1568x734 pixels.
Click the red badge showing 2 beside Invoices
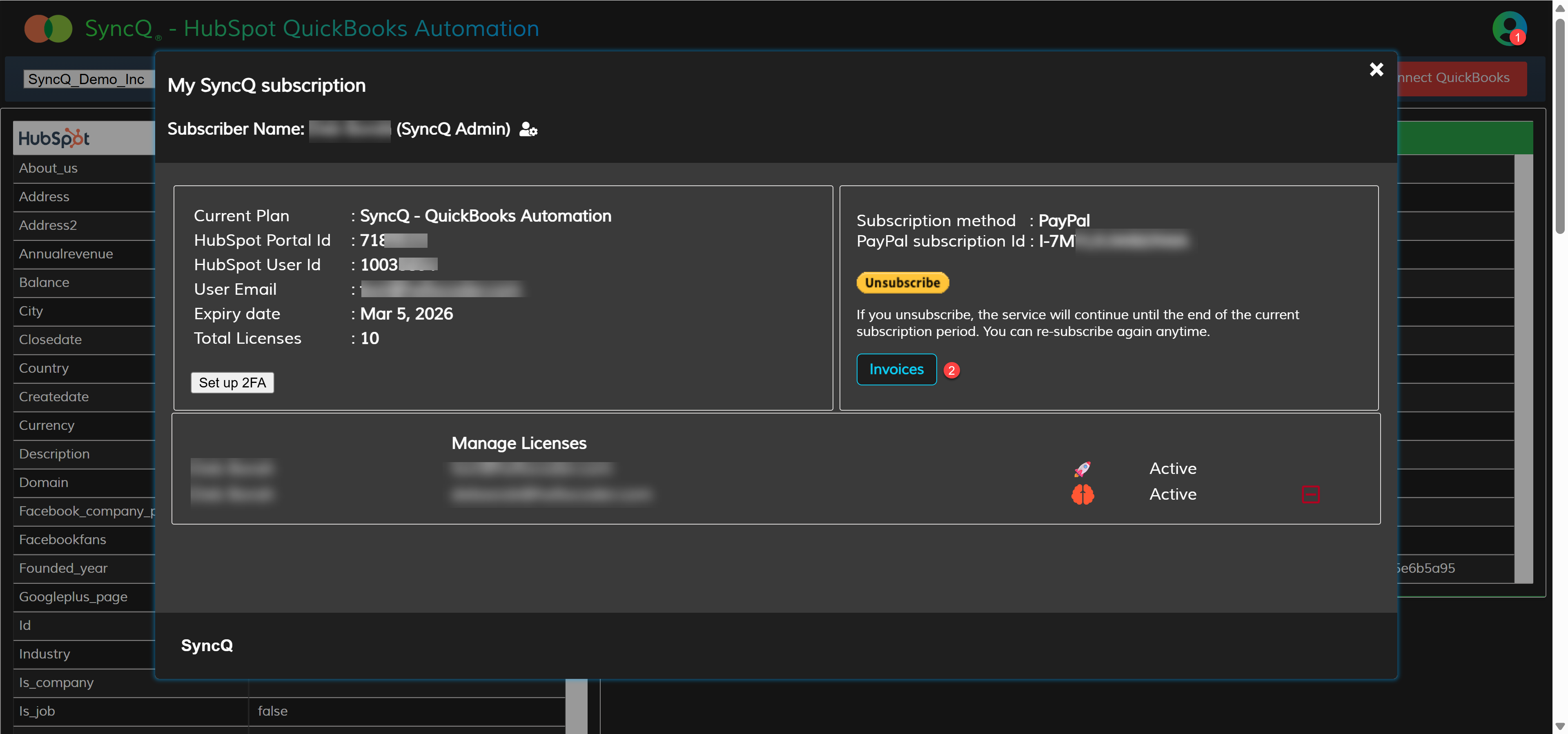[x=951, y=370]
